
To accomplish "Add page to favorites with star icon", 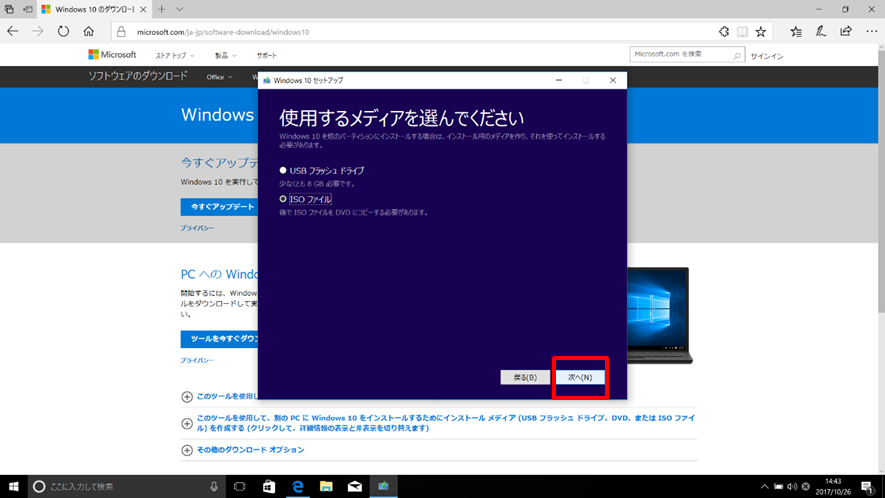I will click(x=761, y=32).
